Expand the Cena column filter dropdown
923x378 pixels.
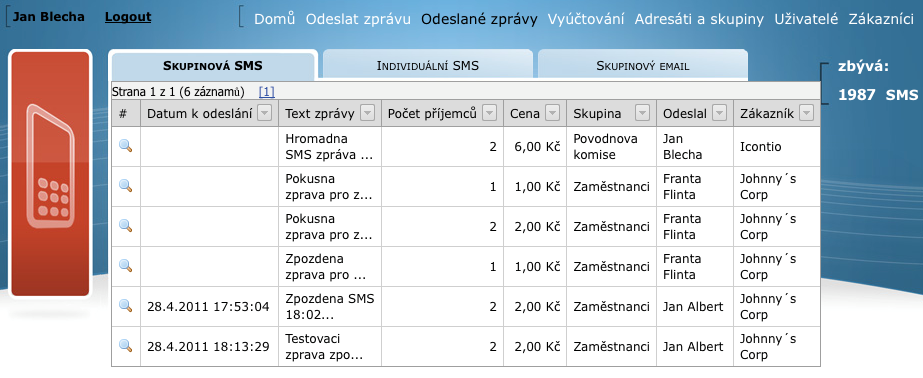552,113
